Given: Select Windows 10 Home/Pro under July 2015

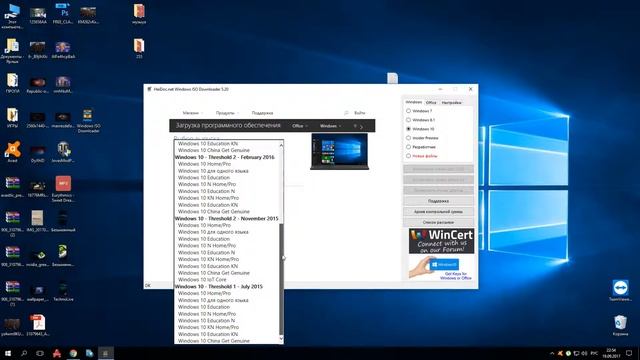Looking at the screenshot, I should pyautogui.click(x=204, y=293).
